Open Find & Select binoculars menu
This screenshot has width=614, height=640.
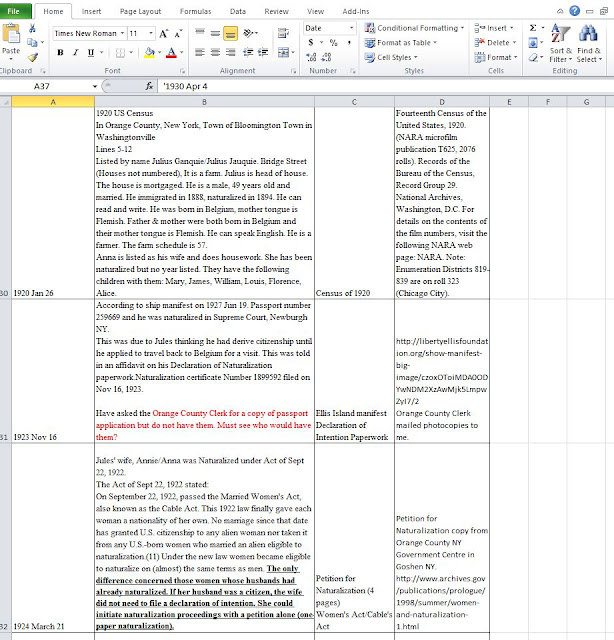[589, 43]
